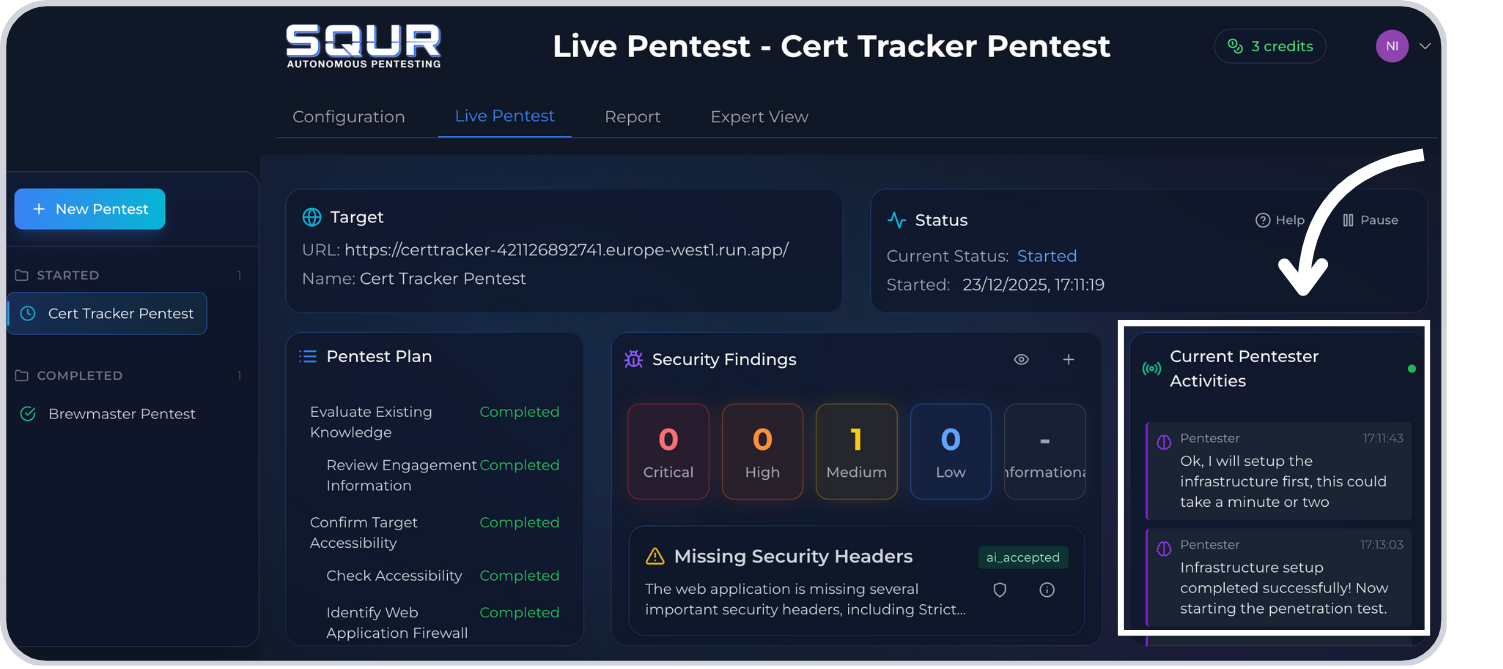Click the green live status dot
Screen dimensions: 1503x669
[1412, 368]
